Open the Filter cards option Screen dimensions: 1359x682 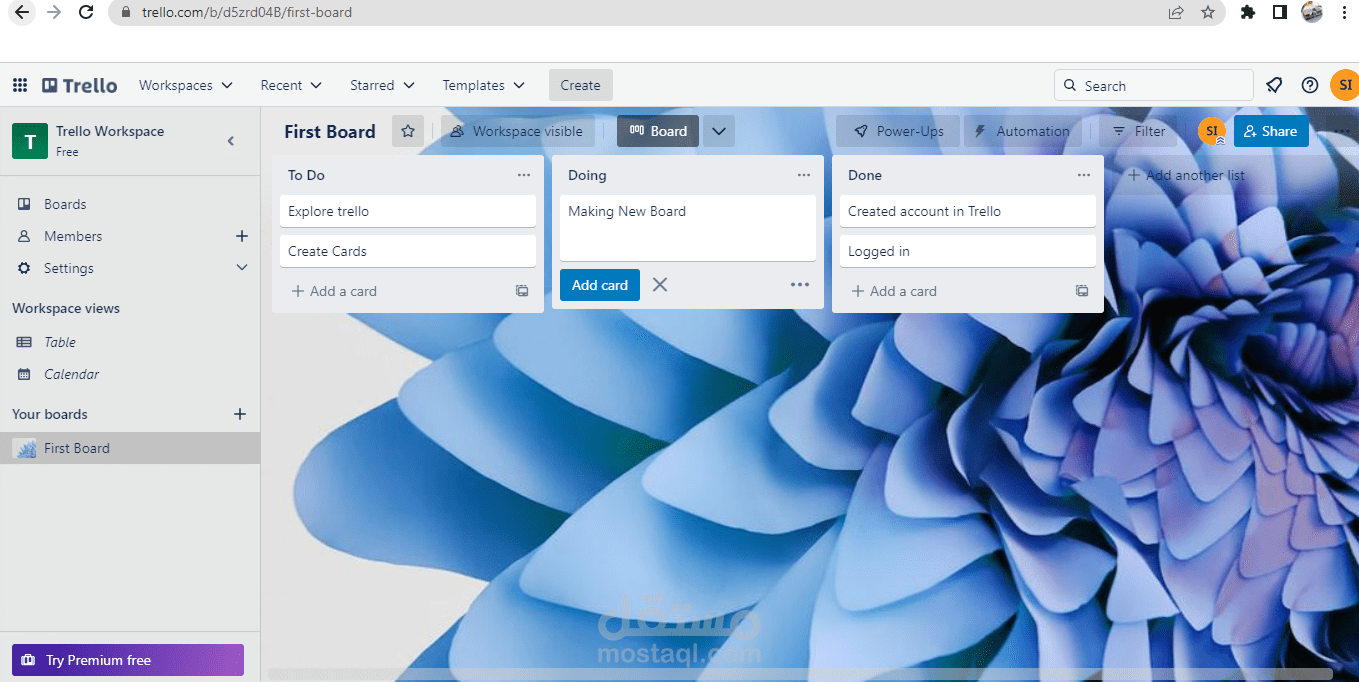1139,131
